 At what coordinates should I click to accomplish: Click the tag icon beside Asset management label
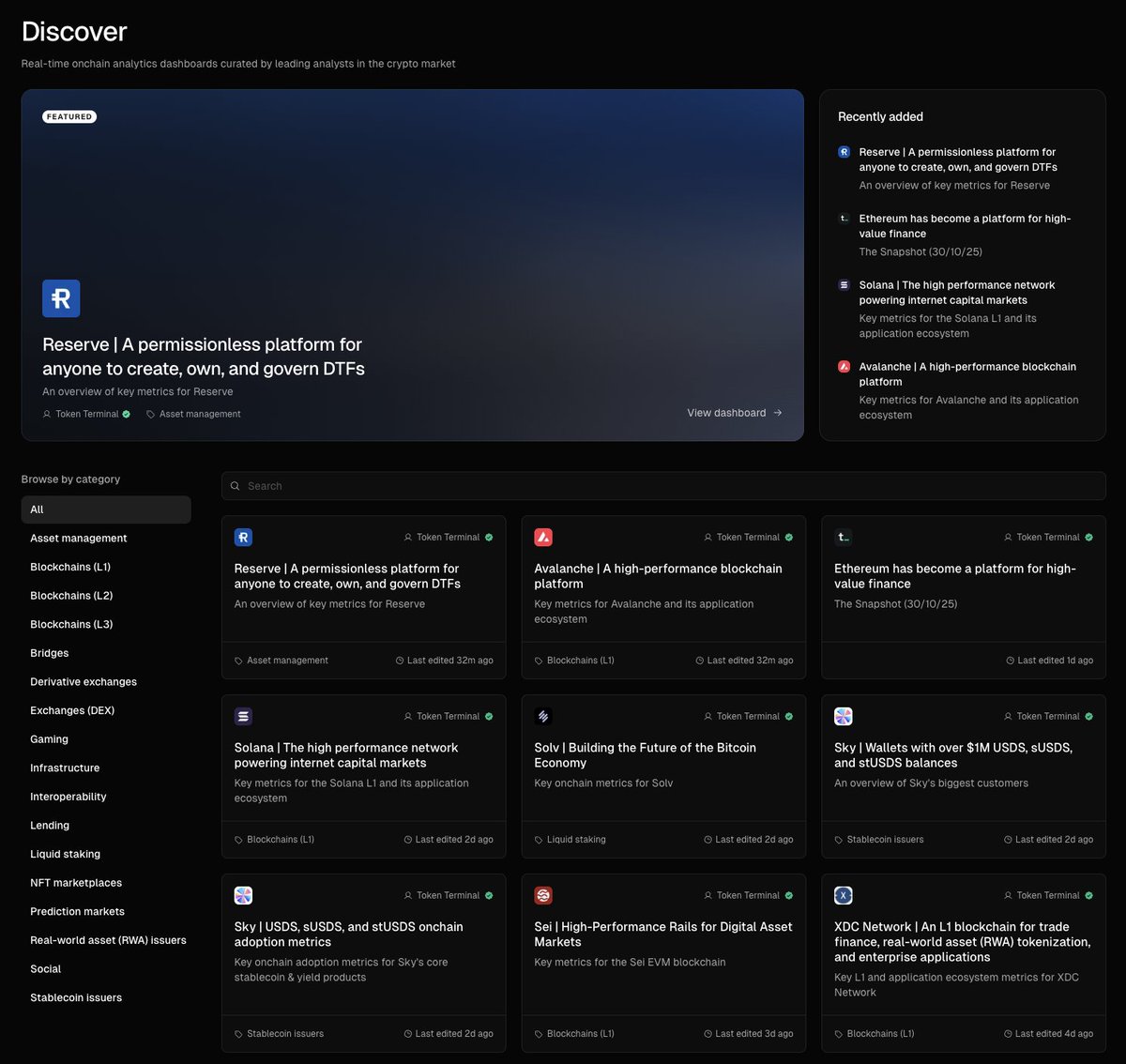click(x=237, y=661)
